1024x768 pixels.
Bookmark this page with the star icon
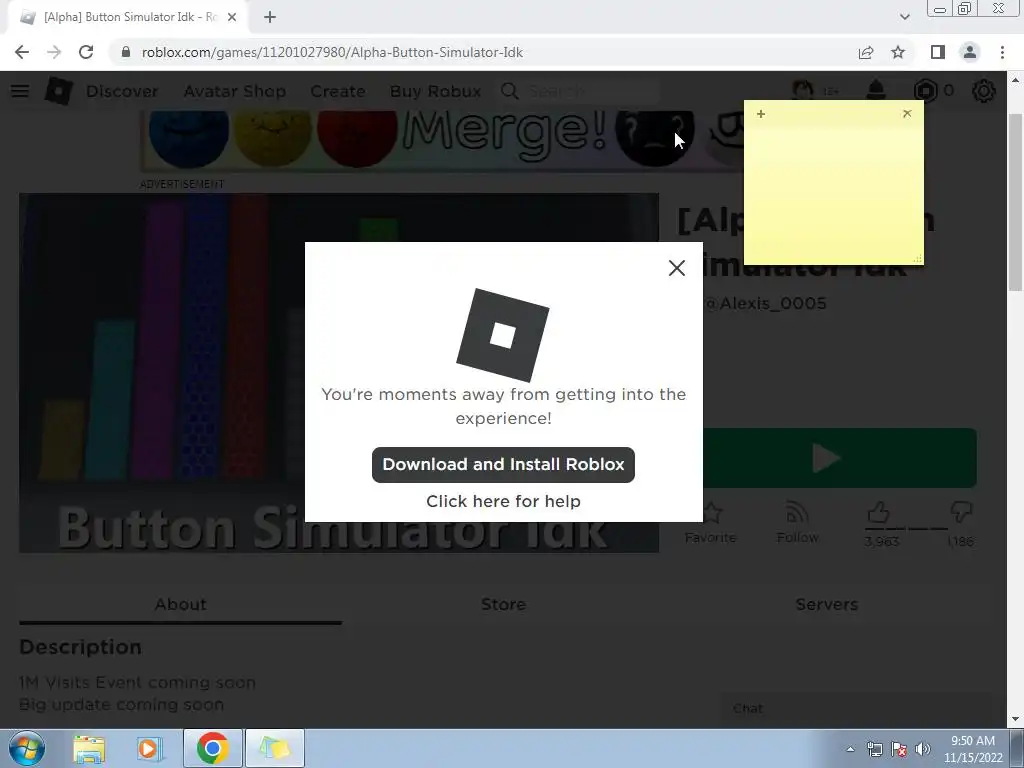pos(898,52)
